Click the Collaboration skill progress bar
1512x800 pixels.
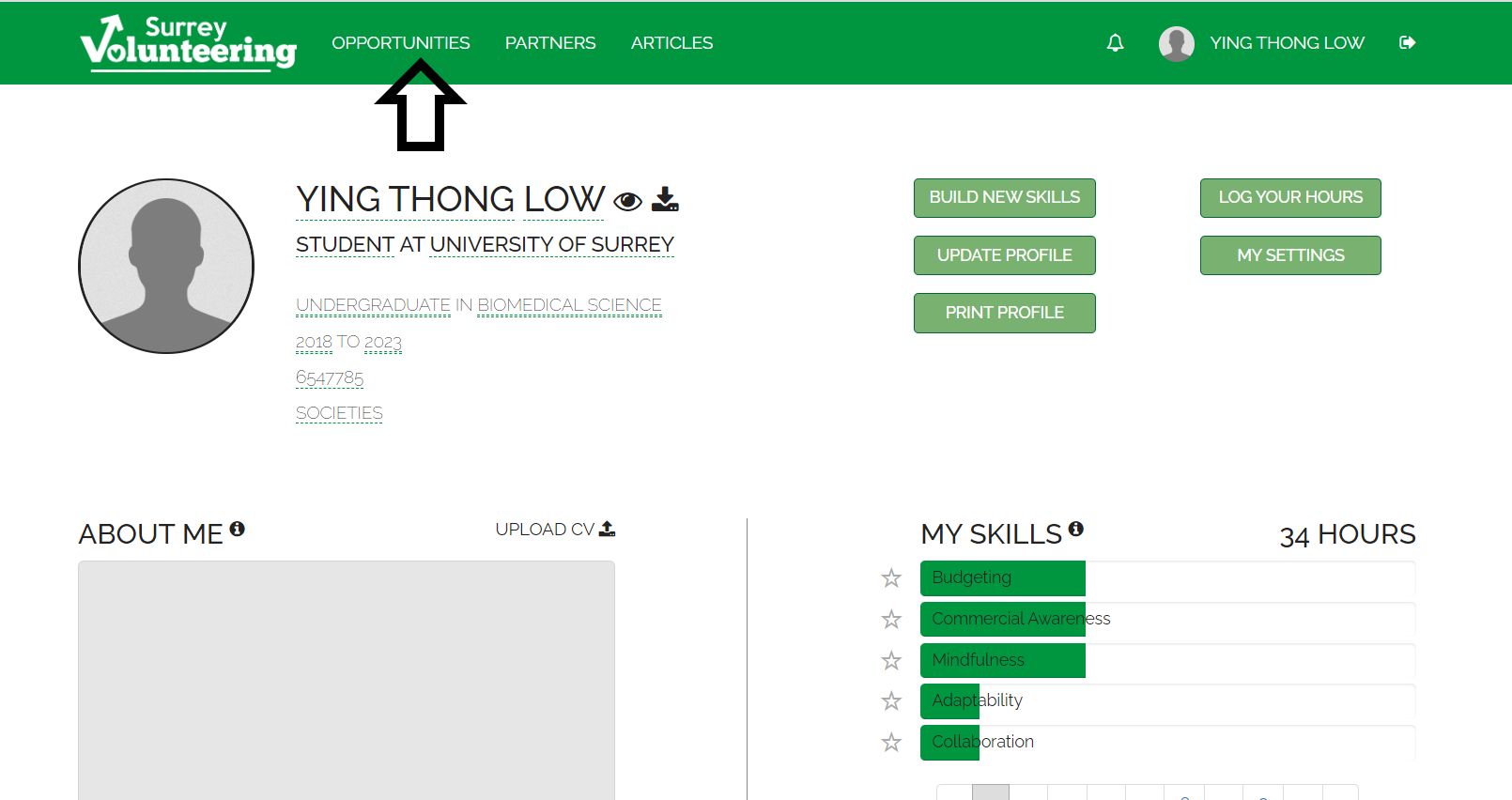pyautogui.click(x=1167, y=743)
